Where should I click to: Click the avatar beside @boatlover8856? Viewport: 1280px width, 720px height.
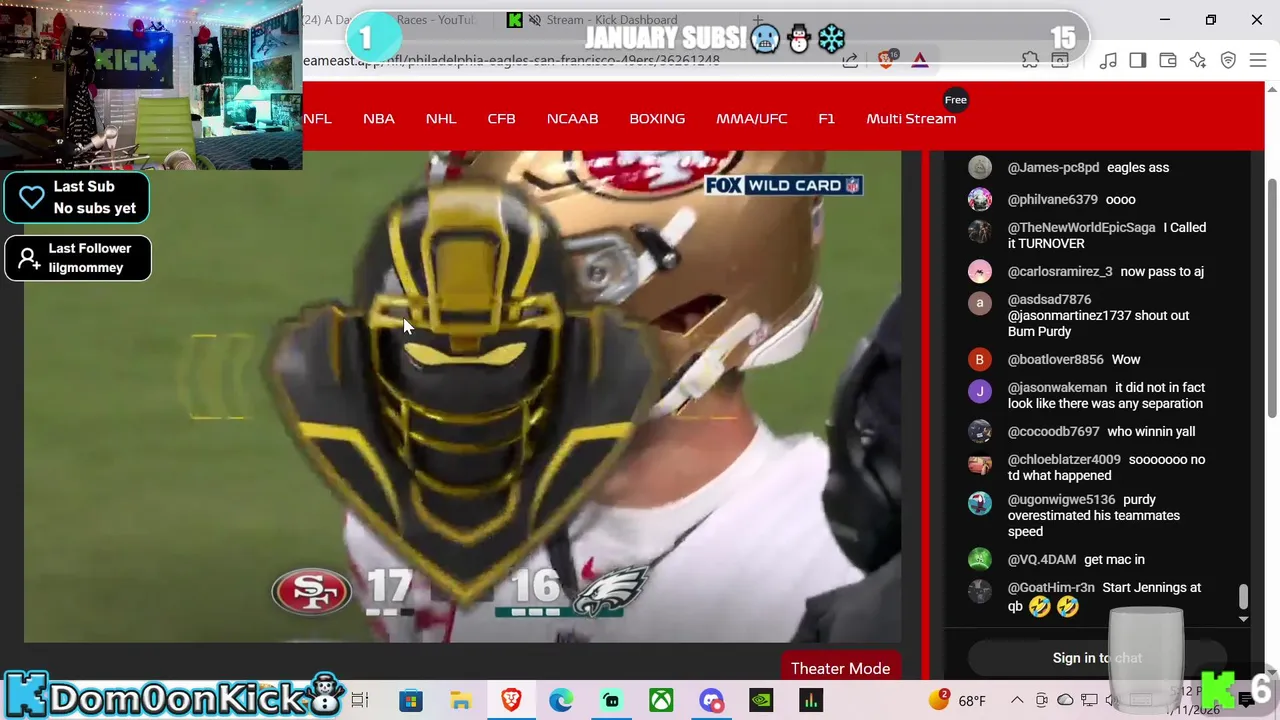pyautogui.click(x=979, y=359)
